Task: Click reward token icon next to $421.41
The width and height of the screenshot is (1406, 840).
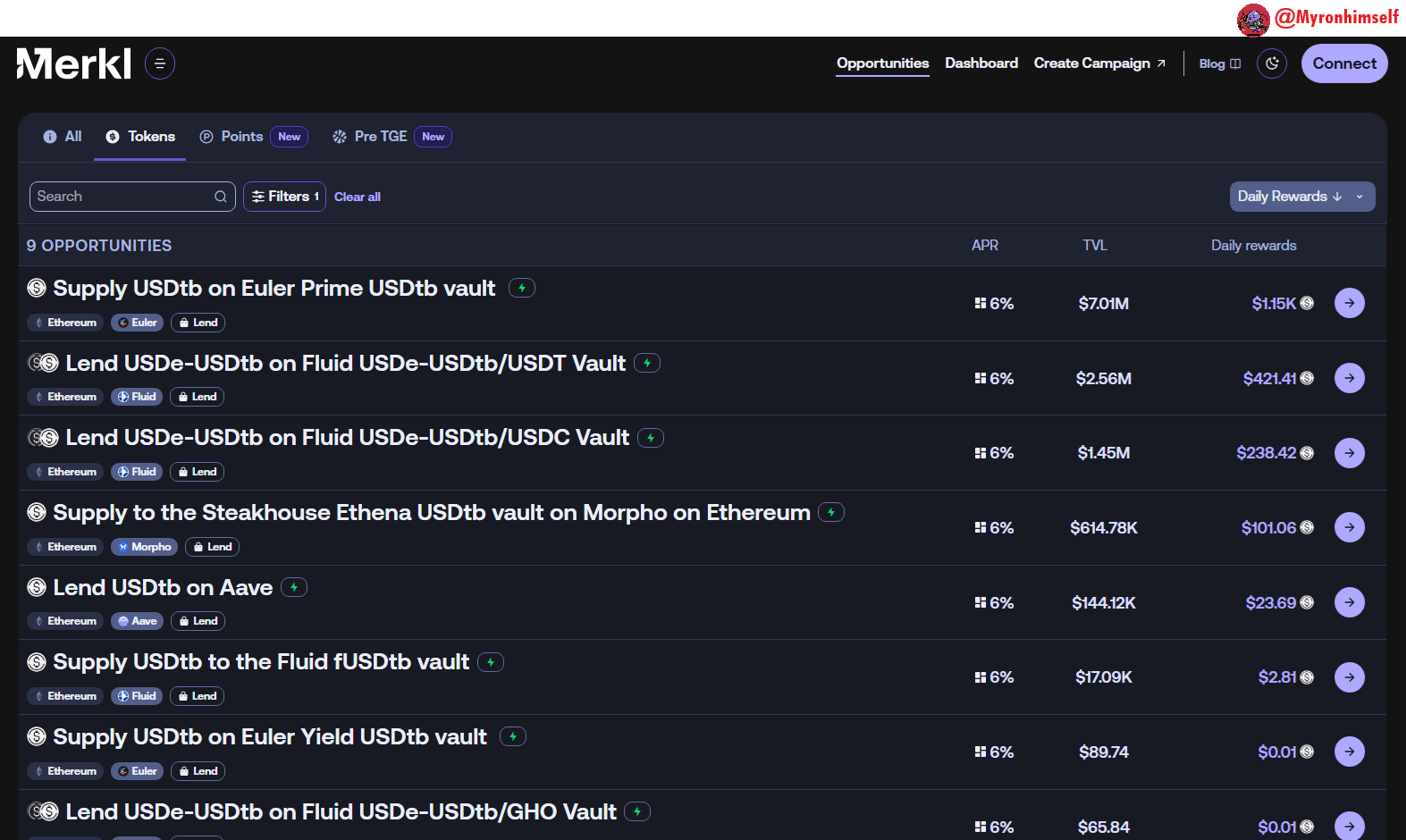Action: point(1307,378)
